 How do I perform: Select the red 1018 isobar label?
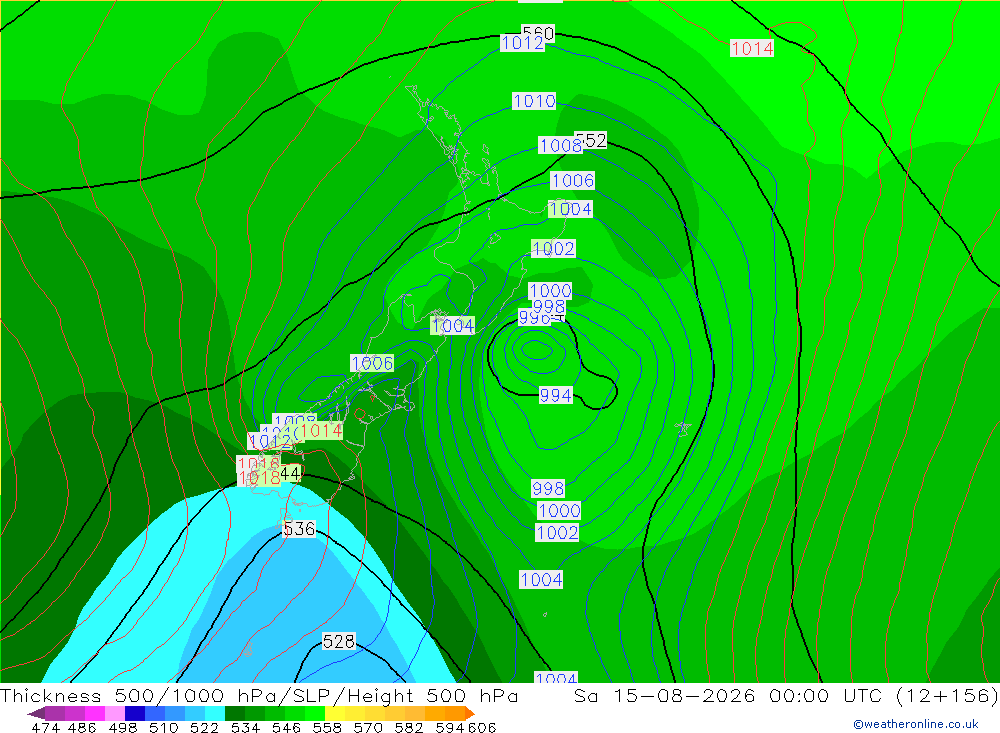[x=258, y=478]
